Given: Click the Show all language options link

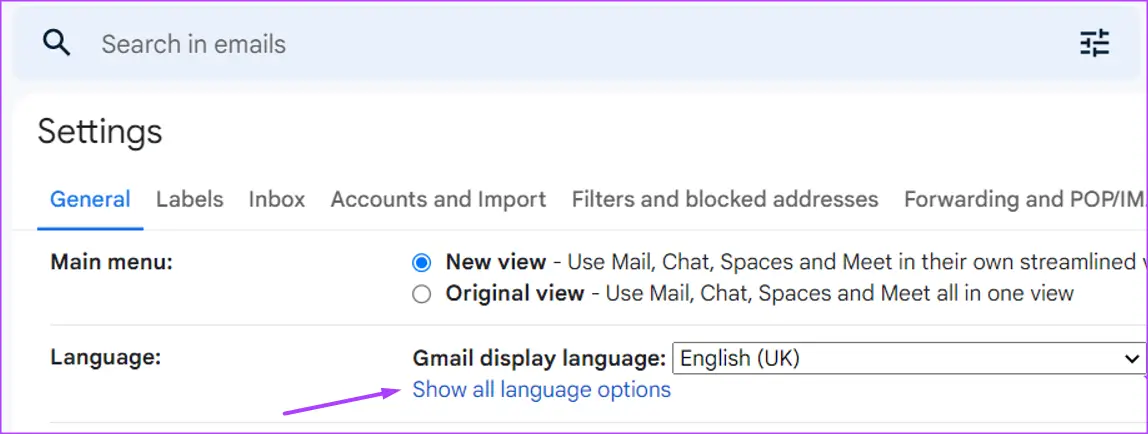Looking at the screenshot, I should pos(541,389).
